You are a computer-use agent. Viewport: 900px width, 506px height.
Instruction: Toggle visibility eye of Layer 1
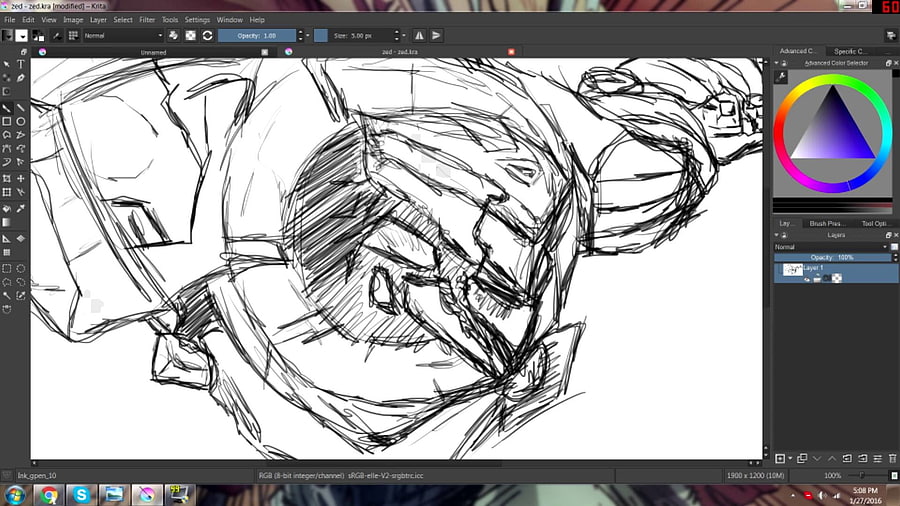click(x=807, y=278)
